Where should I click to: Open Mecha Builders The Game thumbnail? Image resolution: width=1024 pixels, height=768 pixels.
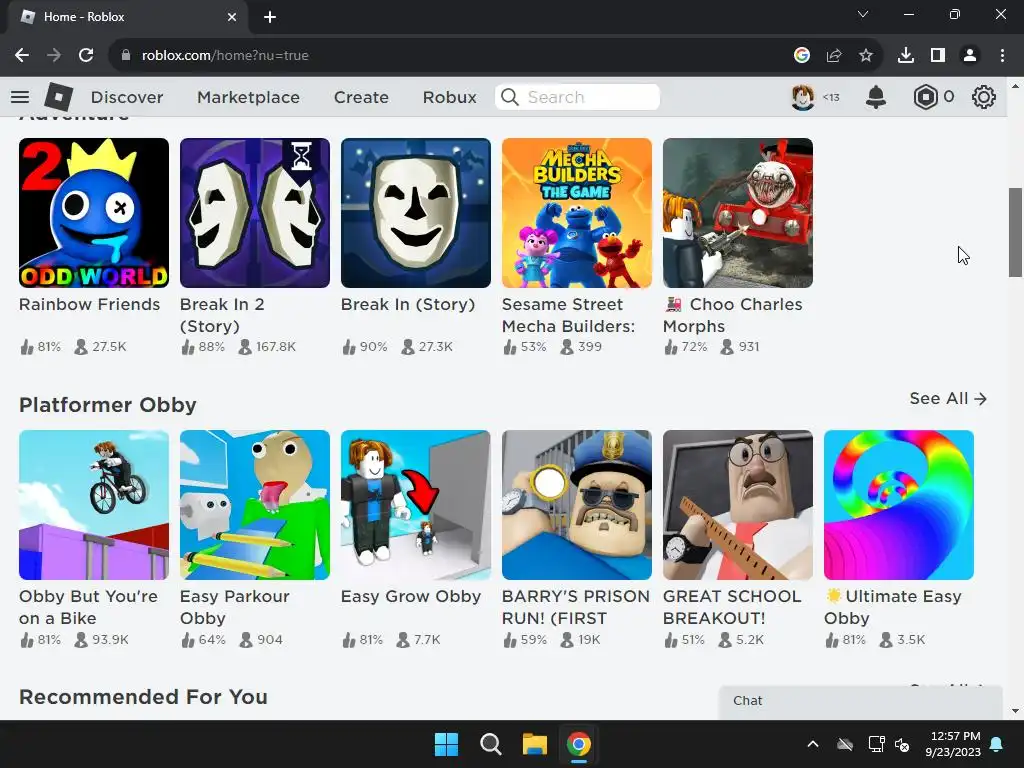pos(577,213)
